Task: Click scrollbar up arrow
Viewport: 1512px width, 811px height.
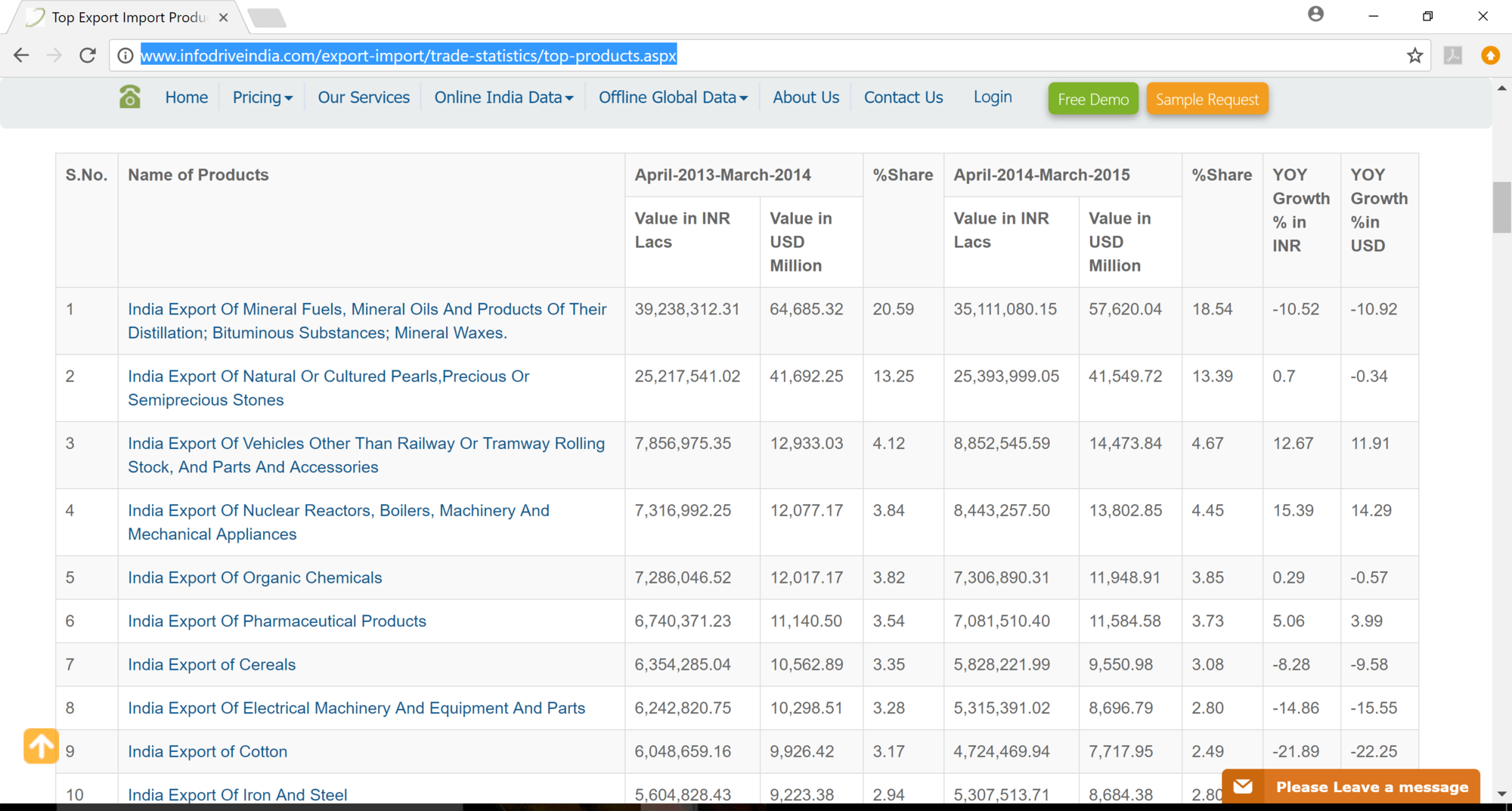Action: [x=1501, y=88]
